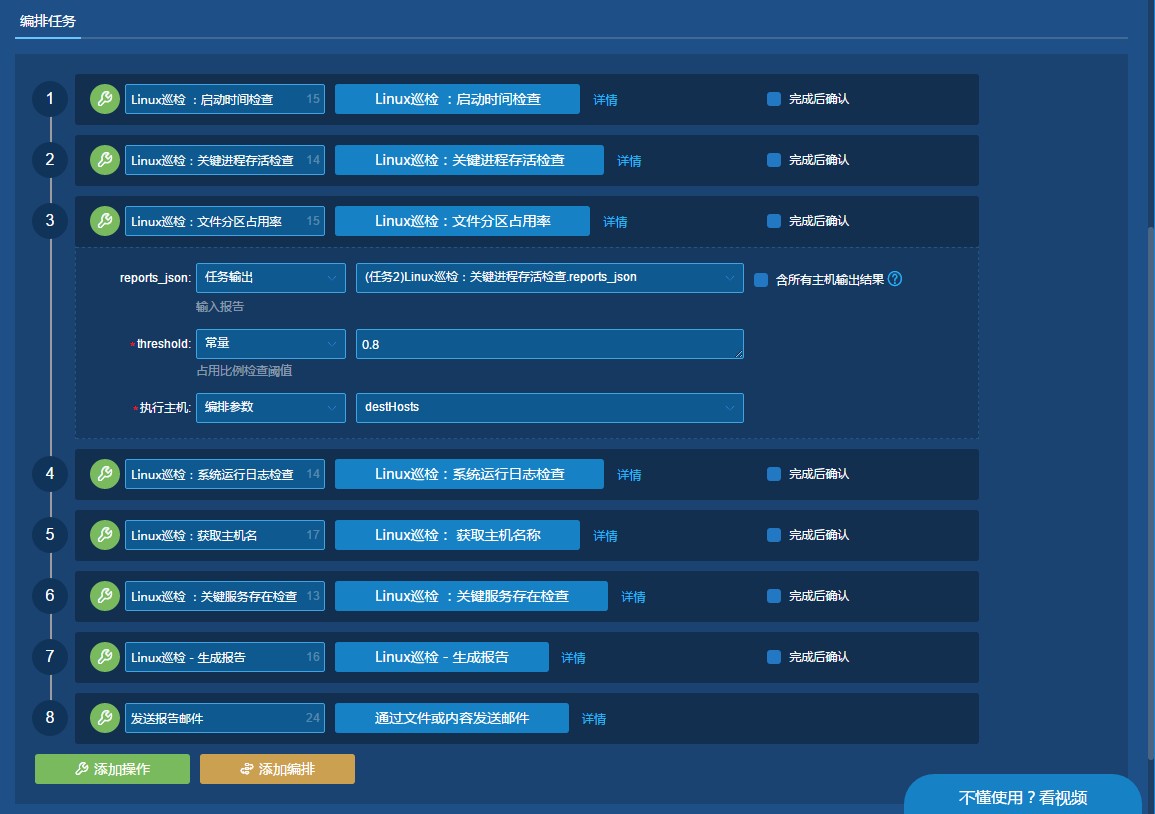
Task: Enable 完成后确认 for step 7 生成报告
Action: coord(773,657)
